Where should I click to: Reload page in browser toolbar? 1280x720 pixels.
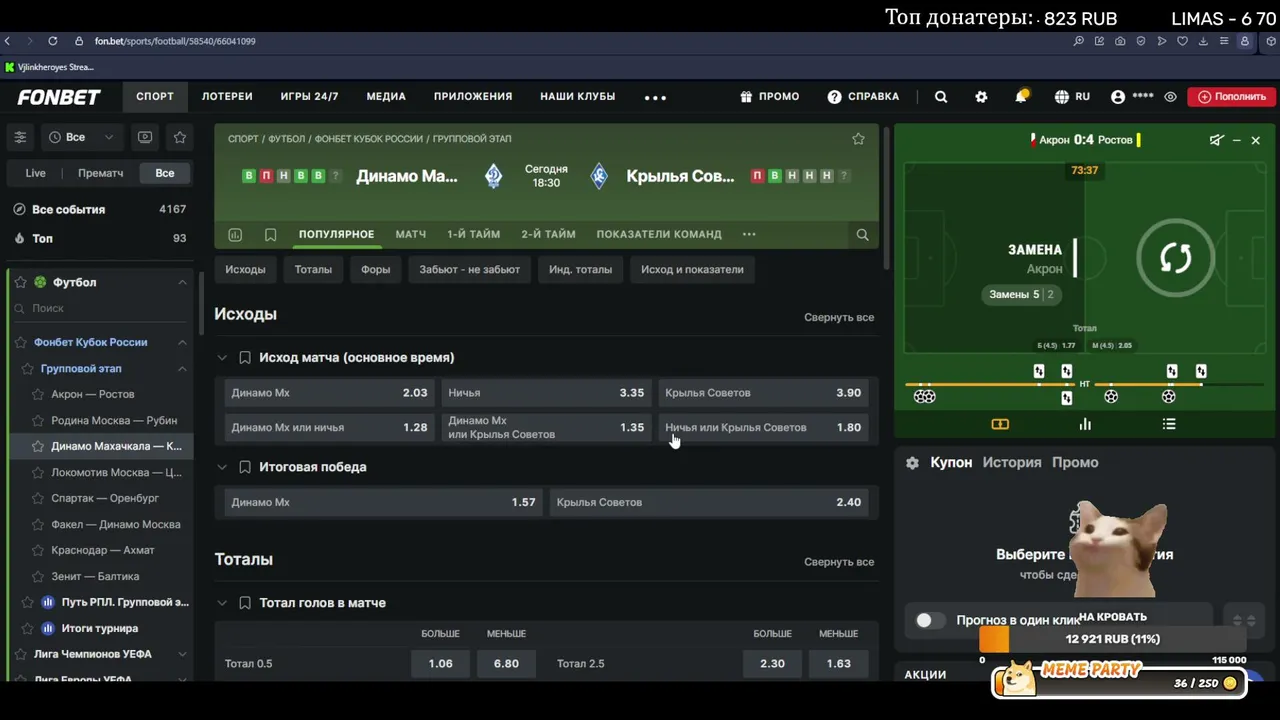point(52,41)
